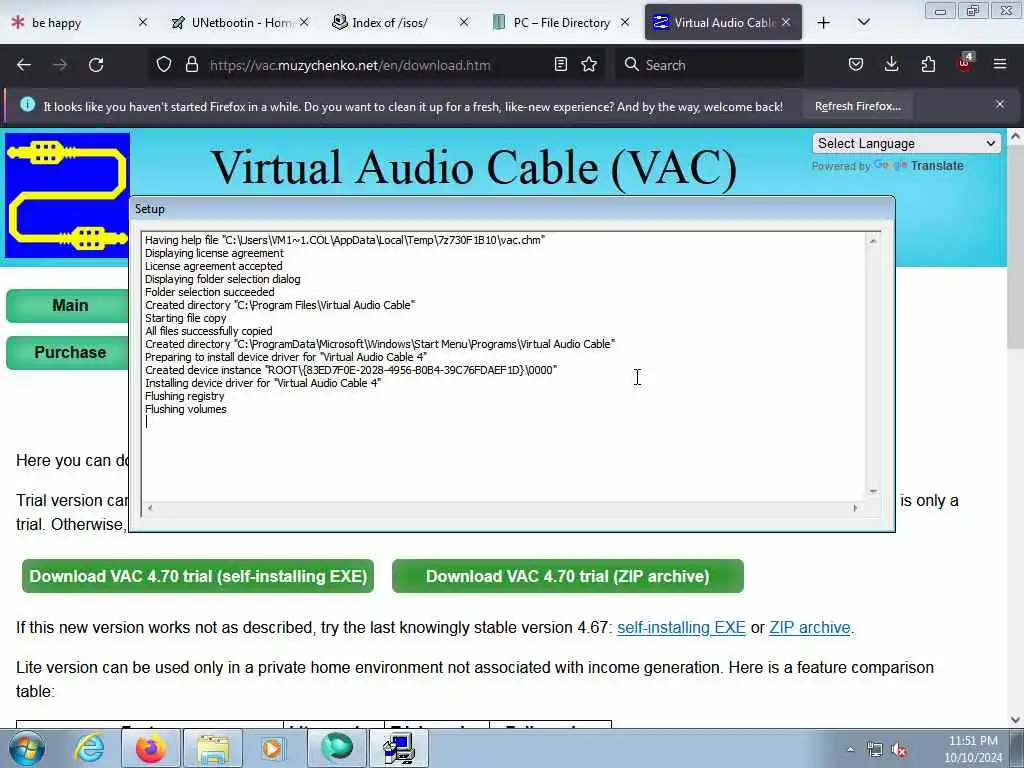1024x768 pixels.
Task: Click the uBlock extension badge icon
Action: 965,63
